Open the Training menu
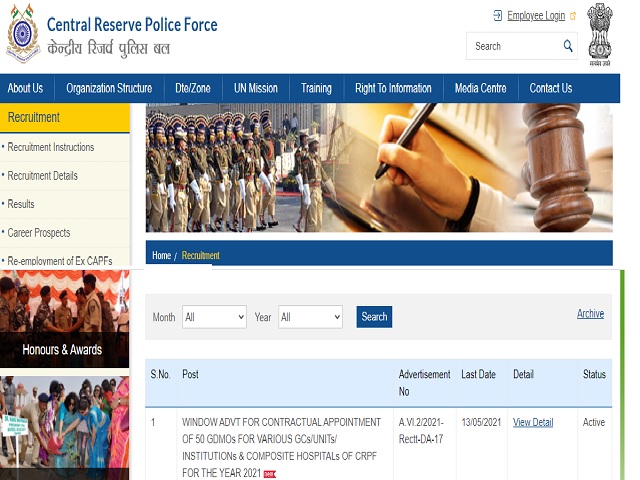Viewport: 640px width, 480px height. 316,88
